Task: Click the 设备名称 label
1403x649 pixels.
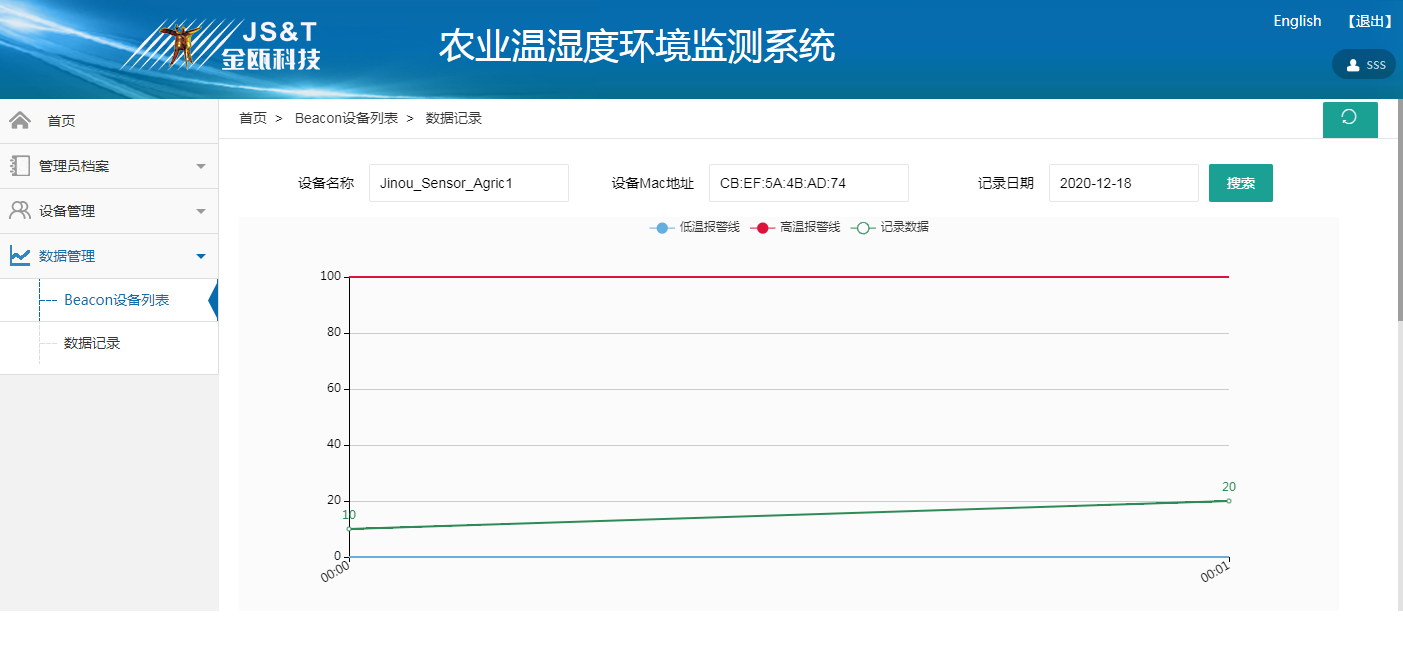Action: click(326, 183)
